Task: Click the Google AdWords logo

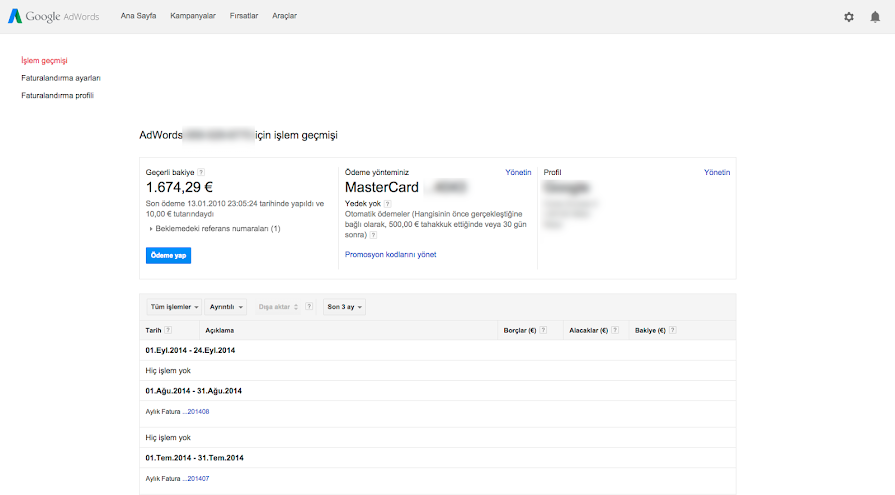Action: point(55,16)
